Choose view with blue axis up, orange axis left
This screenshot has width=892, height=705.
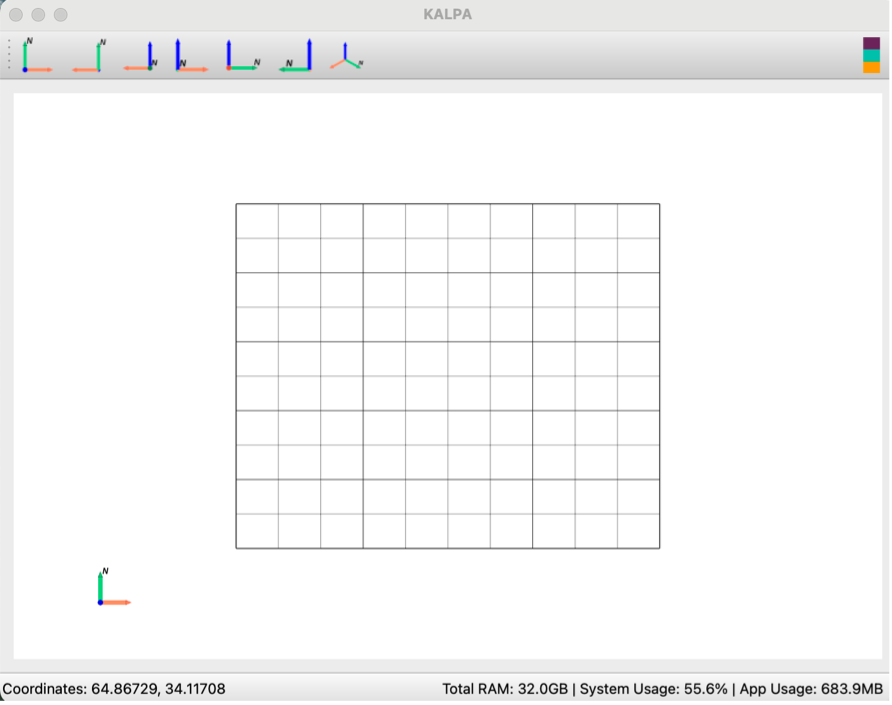pyautogui.click(x=141, y=55)
